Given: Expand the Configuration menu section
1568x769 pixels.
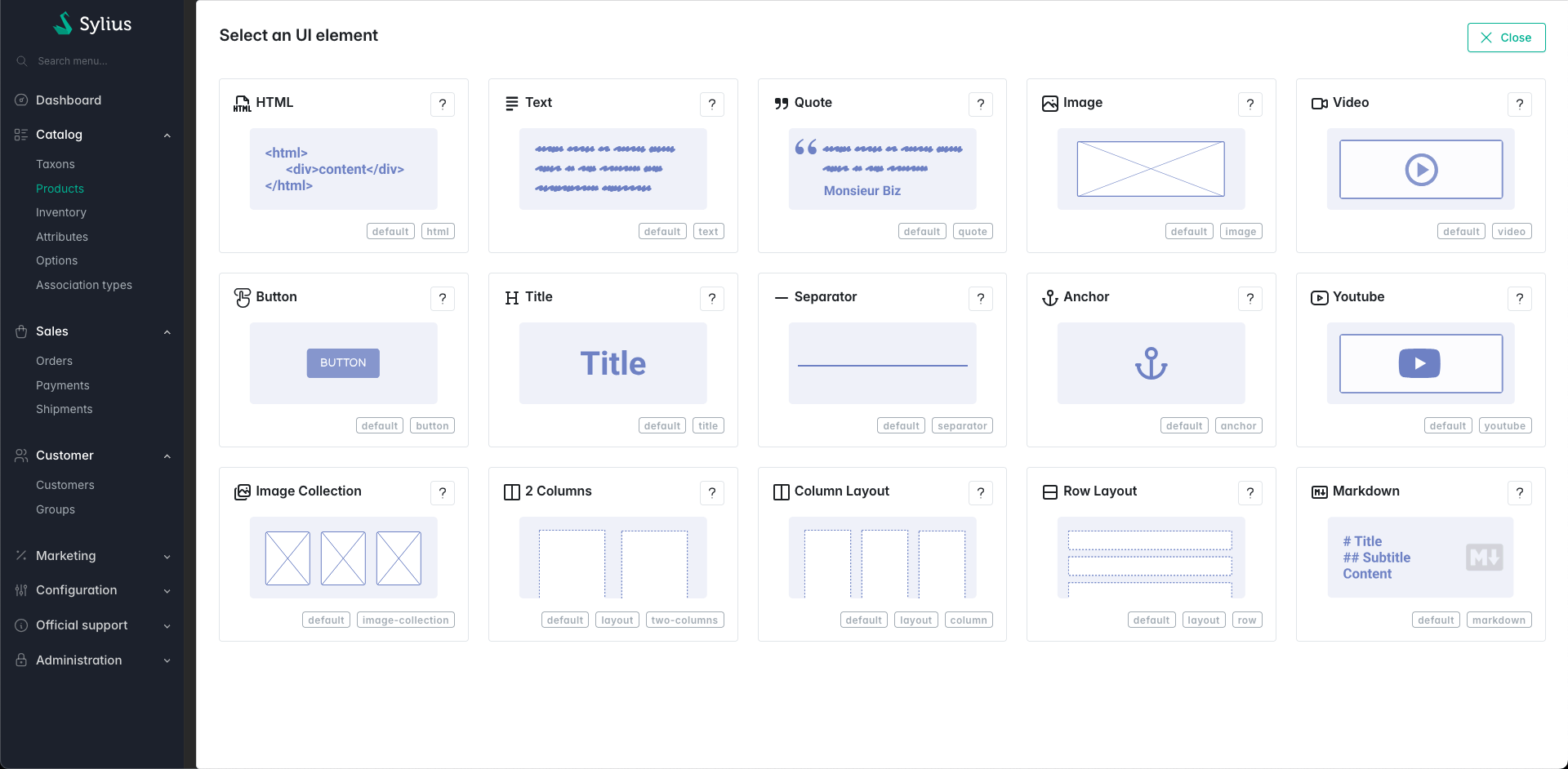Looking at the screenshot, I should 167,590.
